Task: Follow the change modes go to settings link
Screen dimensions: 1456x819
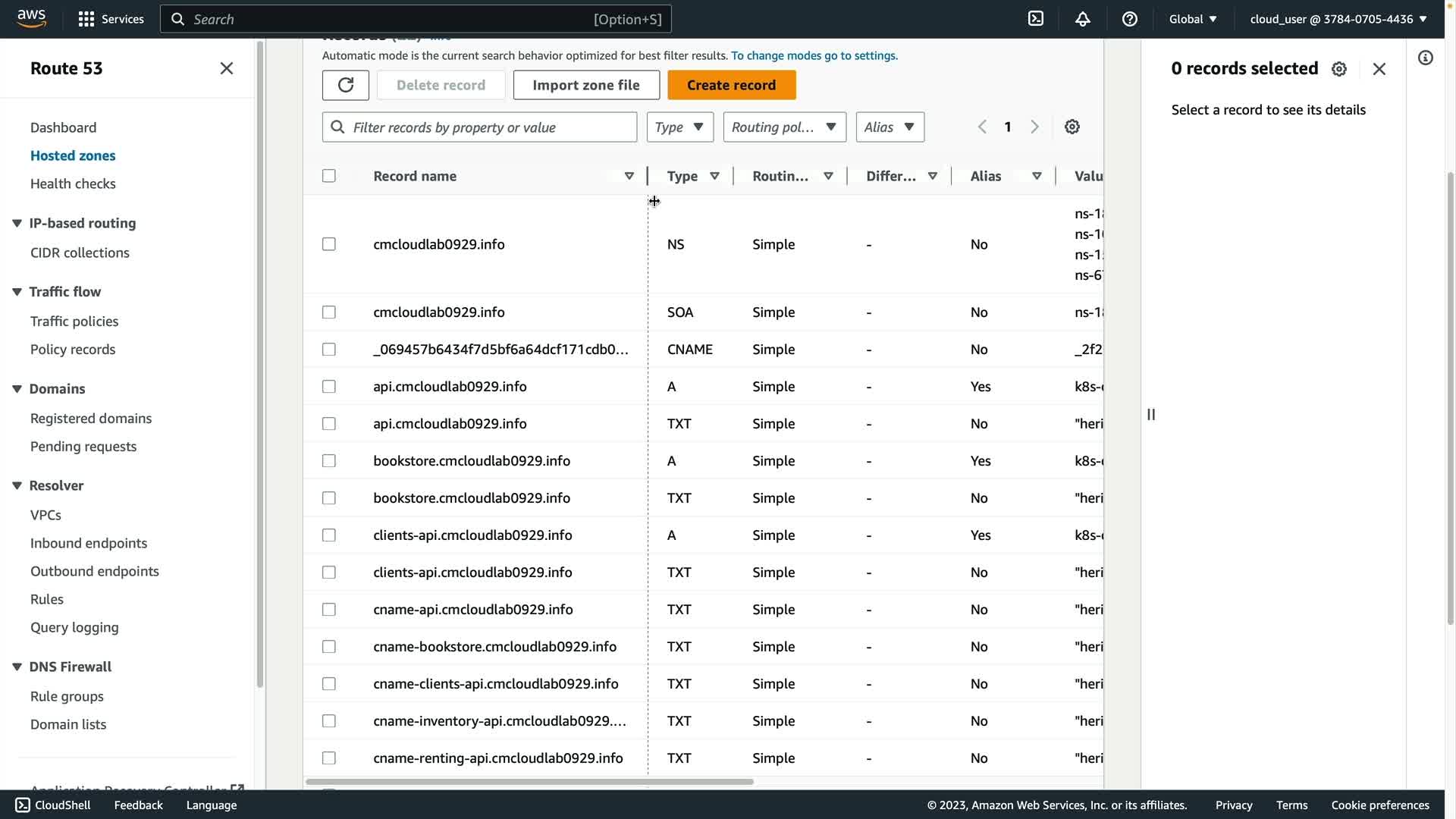Action: [814, 55]
